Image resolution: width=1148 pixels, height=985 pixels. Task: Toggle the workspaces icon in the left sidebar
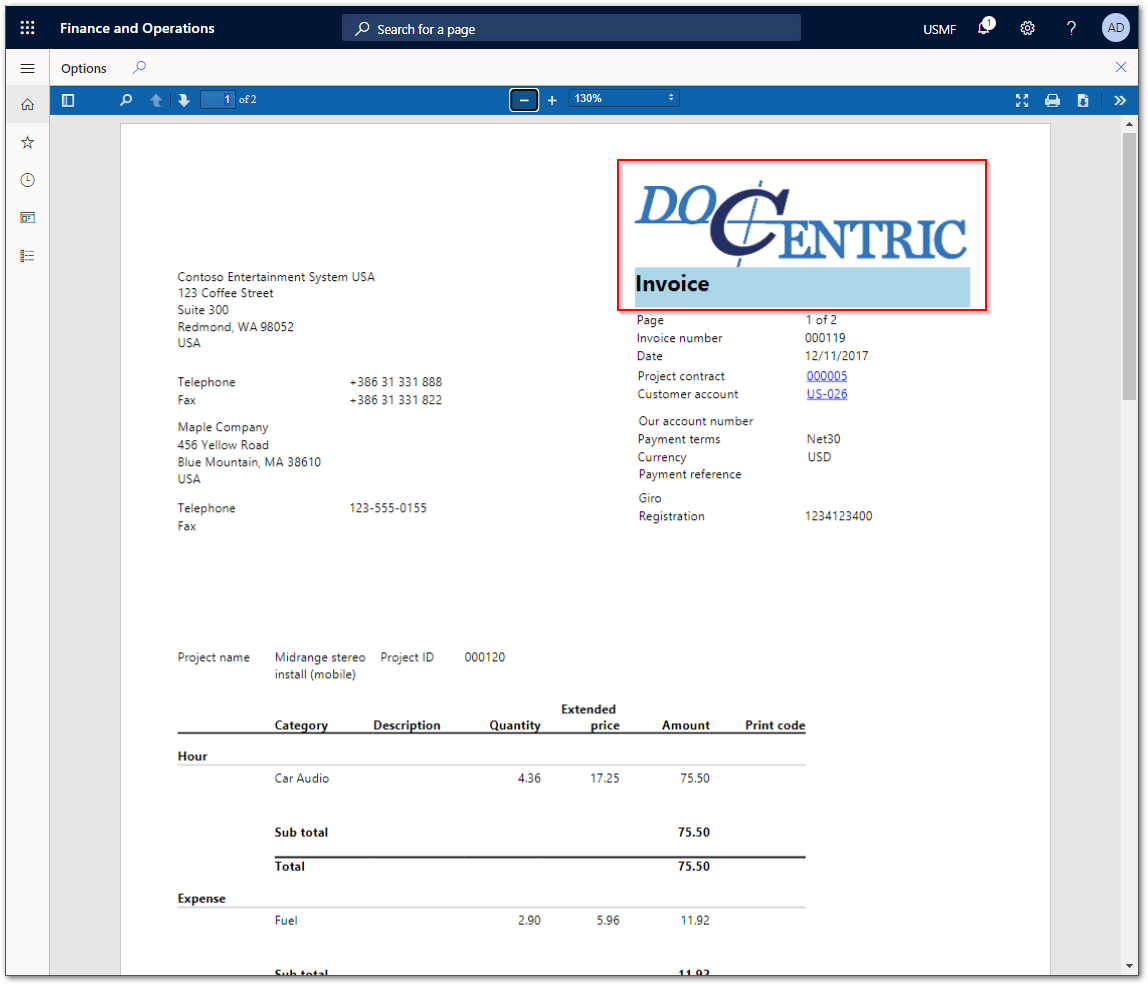pyautogui.click(x=27, y=217)
